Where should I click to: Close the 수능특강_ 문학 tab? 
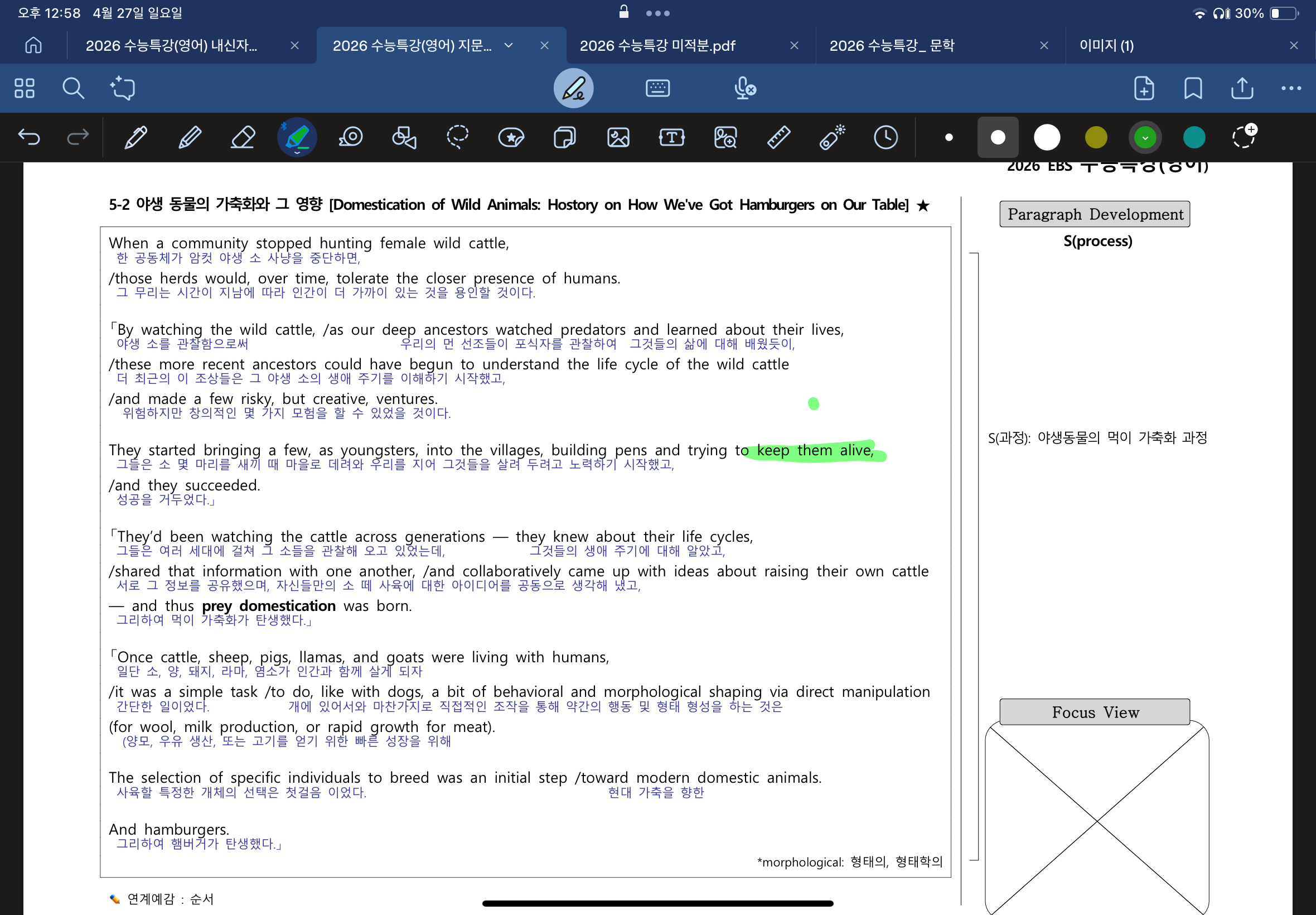[1044, 45]
